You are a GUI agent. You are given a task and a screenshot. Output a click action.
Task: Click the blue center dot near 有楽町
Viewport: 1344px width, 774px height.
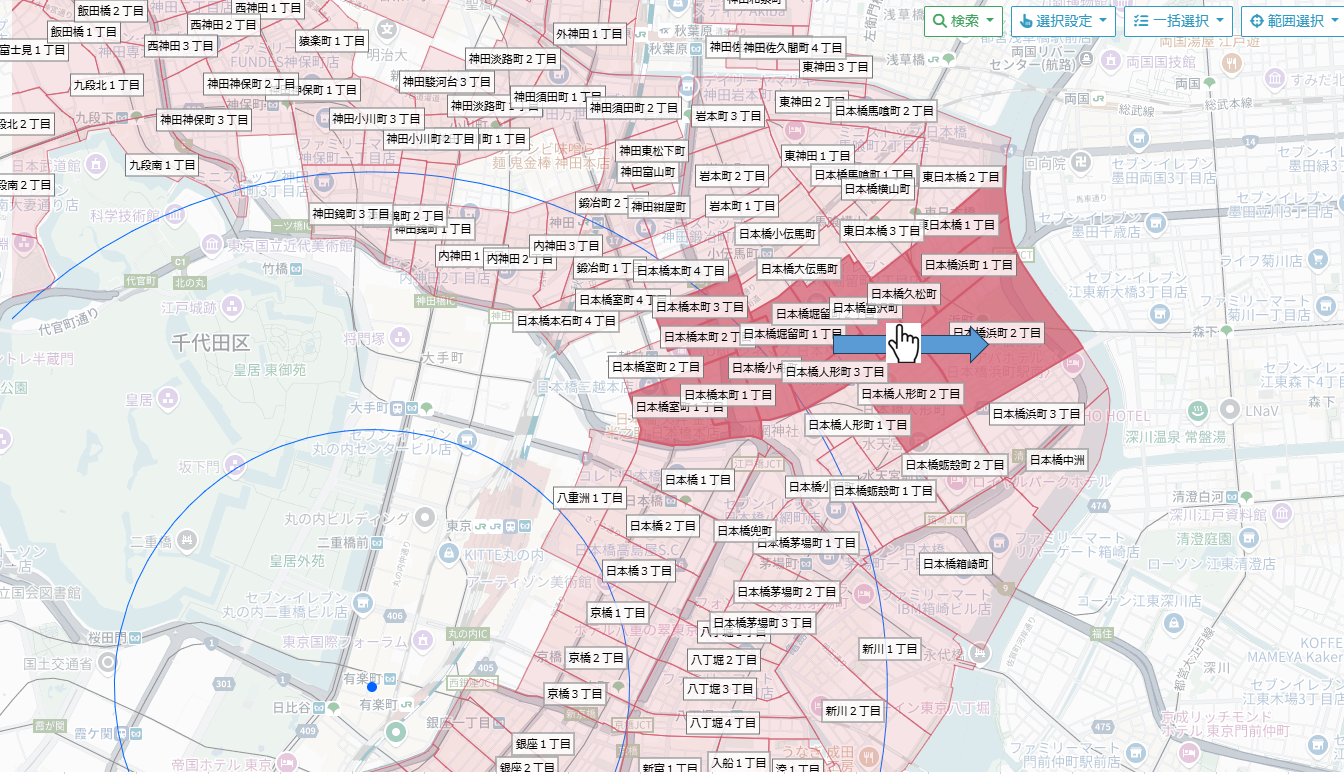[371, 686]
